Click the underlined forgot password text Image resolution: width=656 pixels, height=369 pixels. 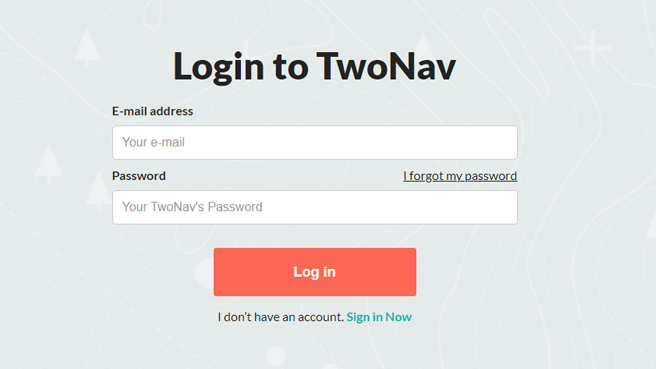tap(460, 176)
